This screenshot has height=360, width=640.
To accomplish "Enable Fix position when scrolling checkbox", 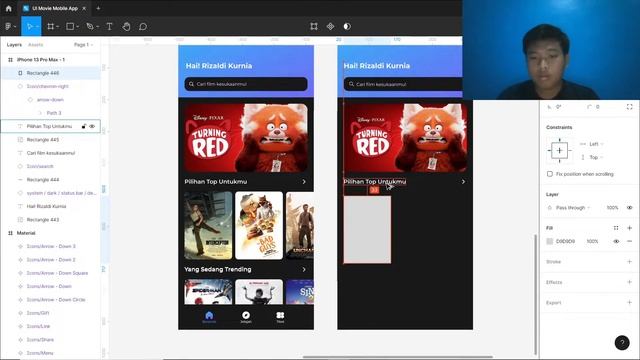I will 550,174.
